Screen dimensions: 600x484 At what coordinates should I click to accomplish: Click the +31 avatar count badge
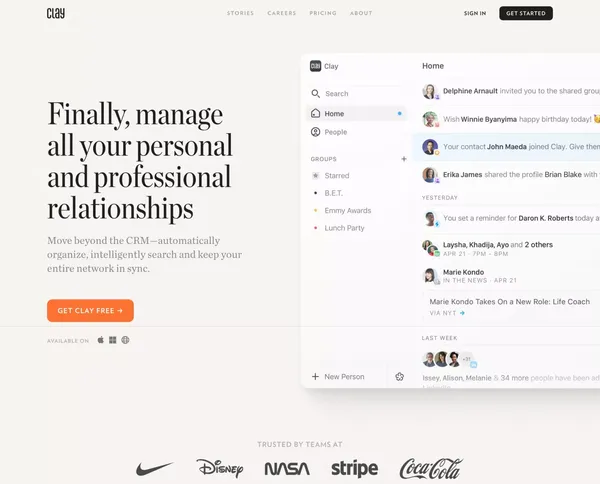(x=466, y=359)
